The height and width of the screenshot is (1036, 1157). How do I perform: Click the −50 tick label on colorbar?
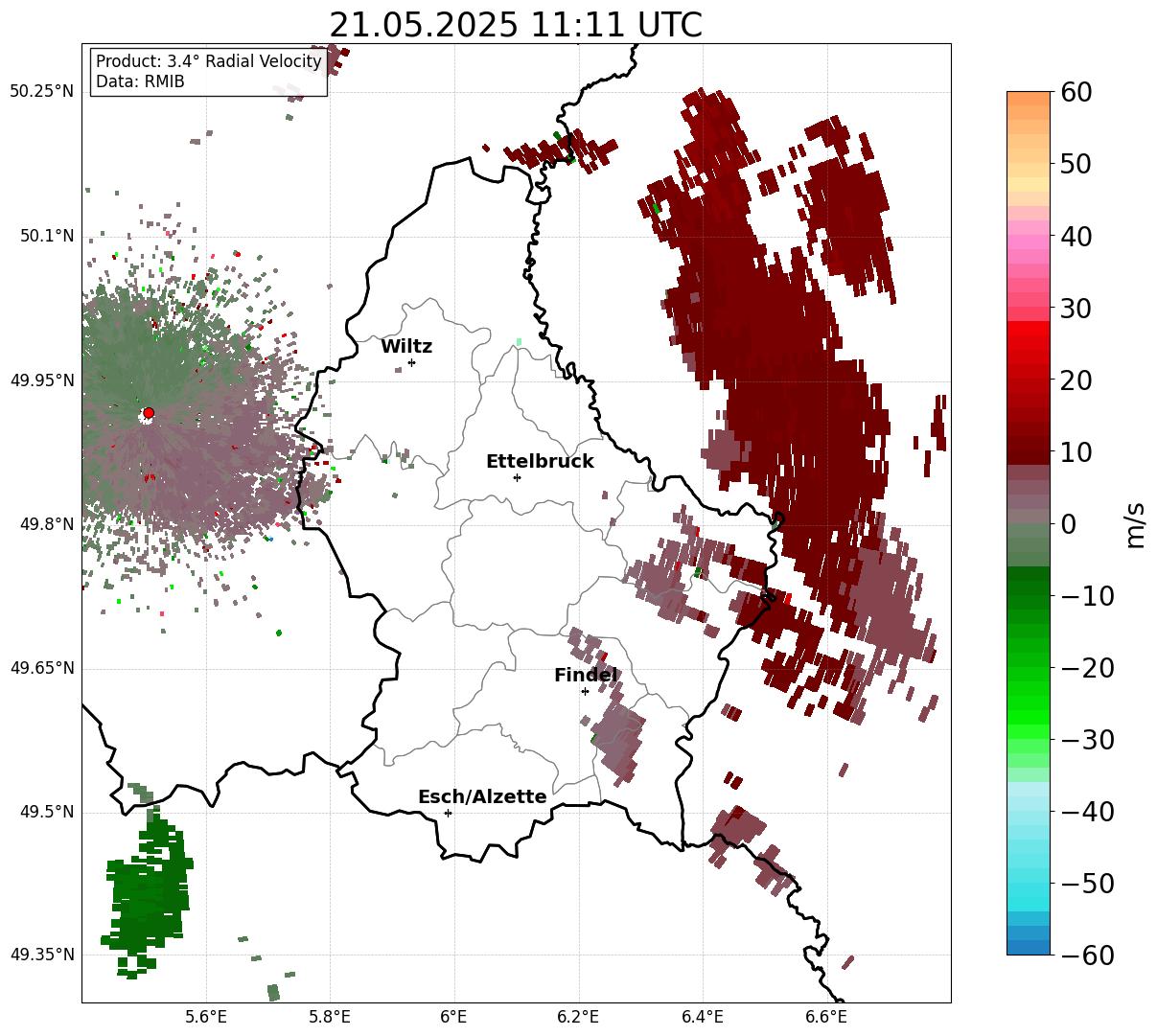tap(1088, 884)
